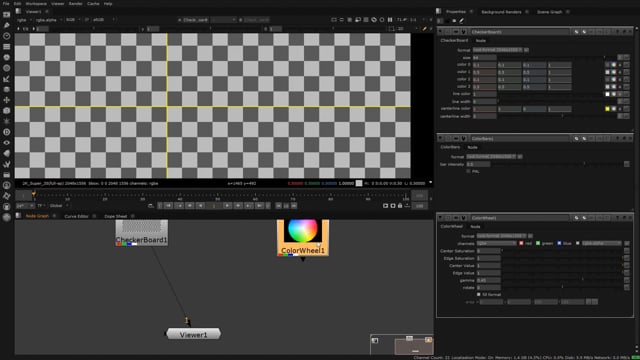Open the Channel nodes toolbar icon
640x360 pixels.
tap(7, 47)
